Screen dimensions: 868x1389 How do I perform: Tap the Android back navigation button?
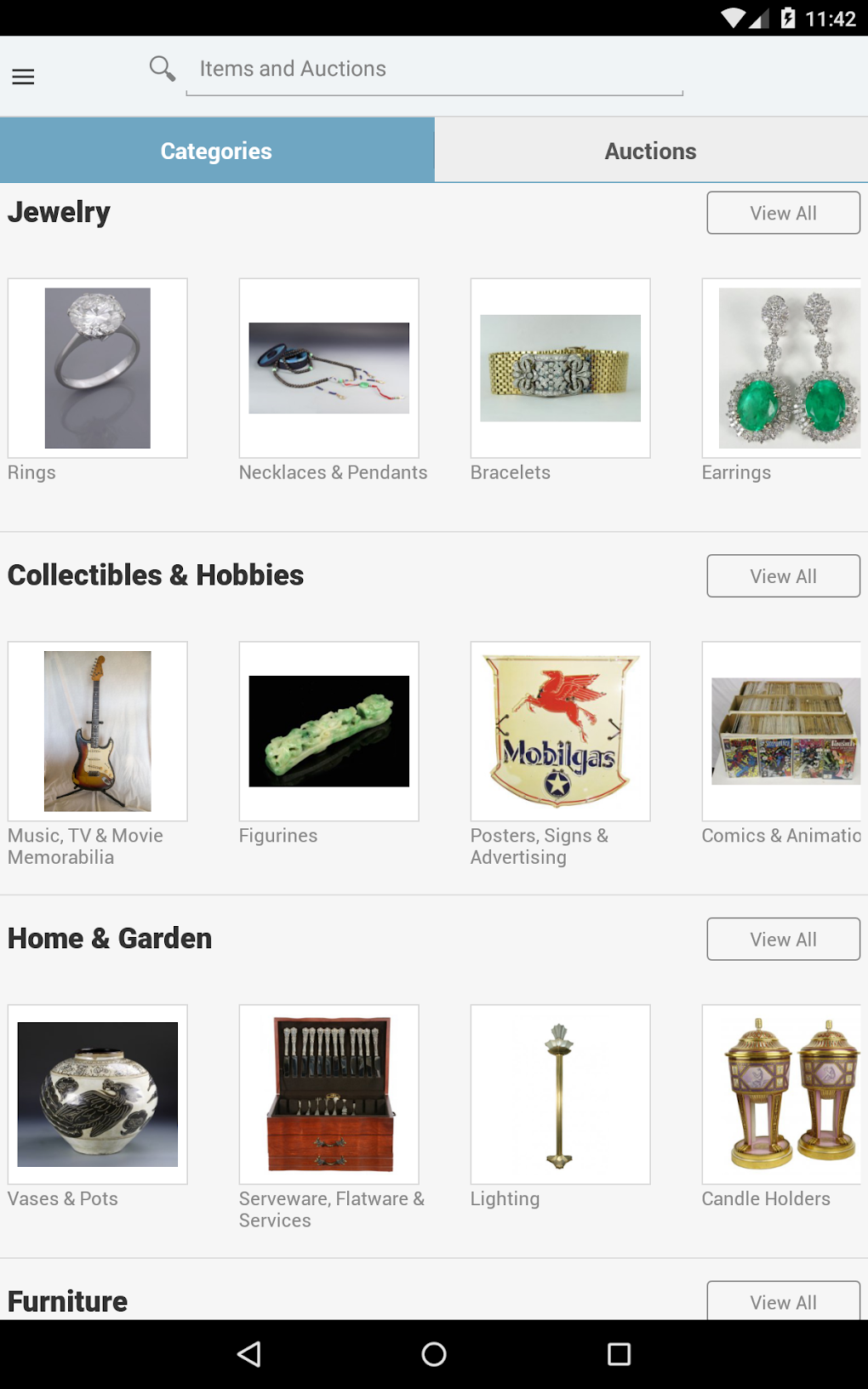click(x=248, y=1354)
